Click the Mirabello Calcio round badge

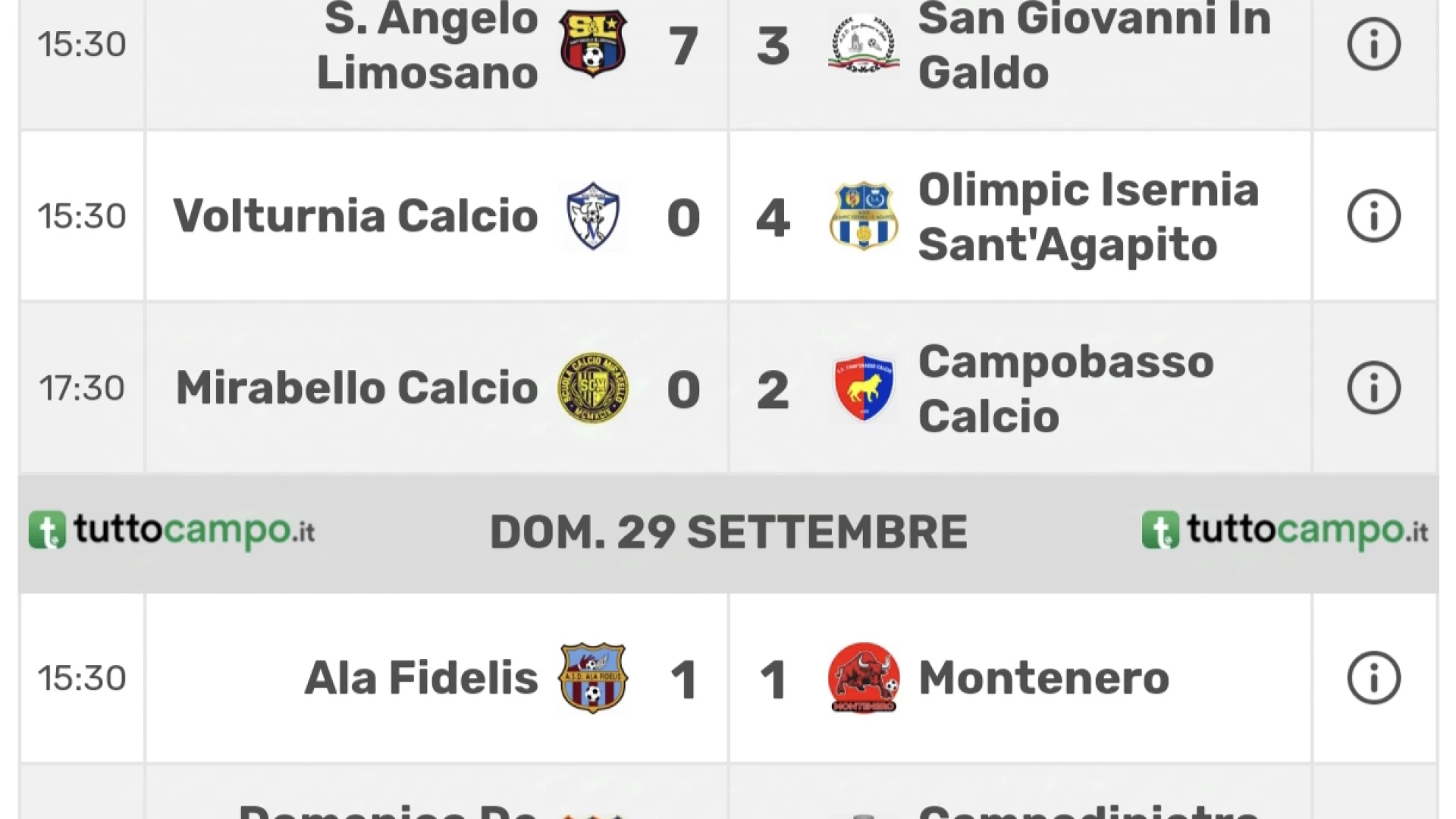(593, 388)
